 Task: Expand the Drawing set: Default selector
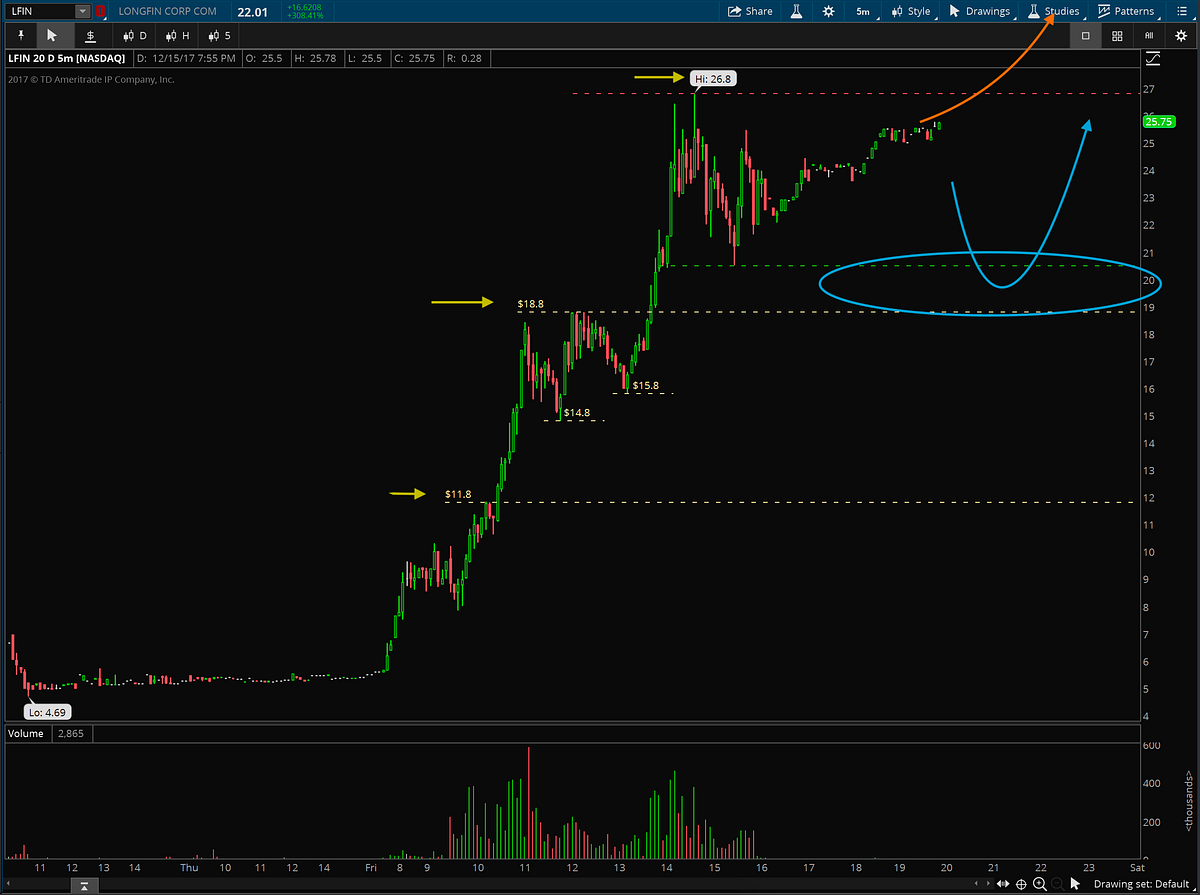1140,884
